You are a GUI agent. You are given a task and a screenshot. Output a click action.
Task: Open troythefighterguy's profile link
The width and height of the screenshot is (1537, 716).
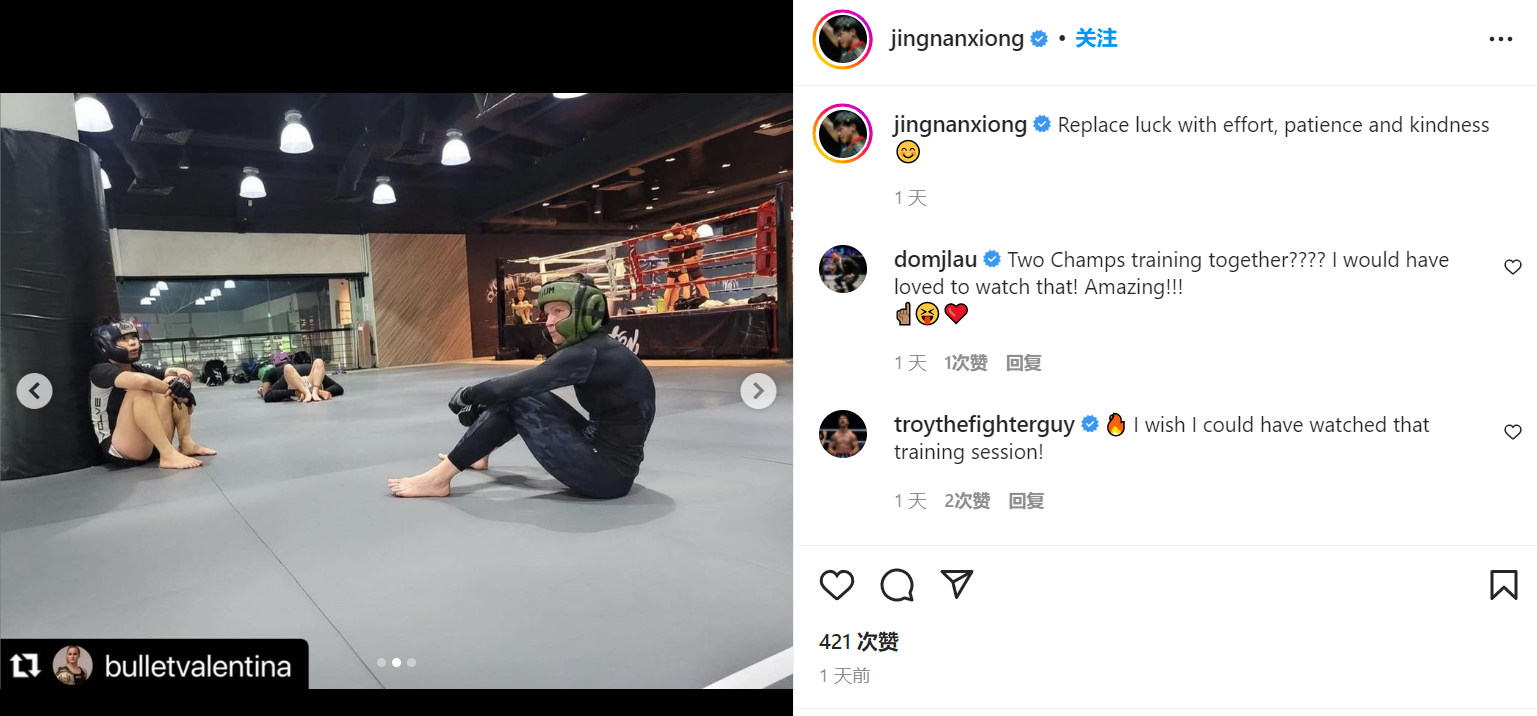984,425
